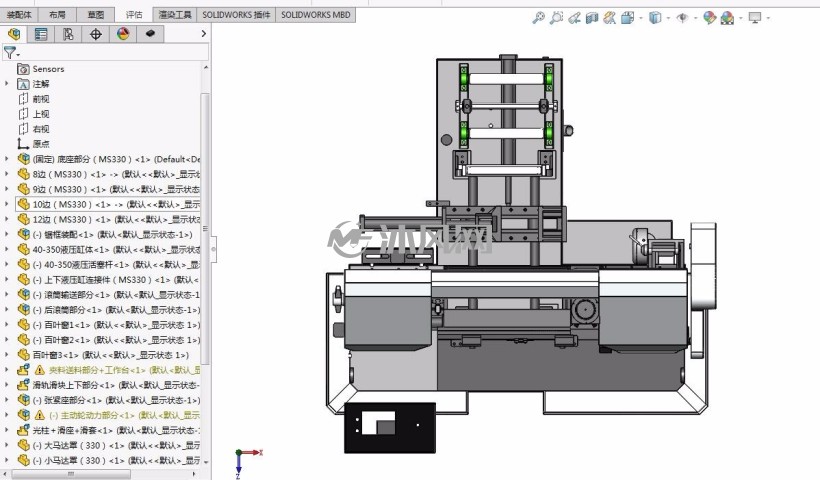Click warning icon on 主动轮动力部分

(40, 415)
